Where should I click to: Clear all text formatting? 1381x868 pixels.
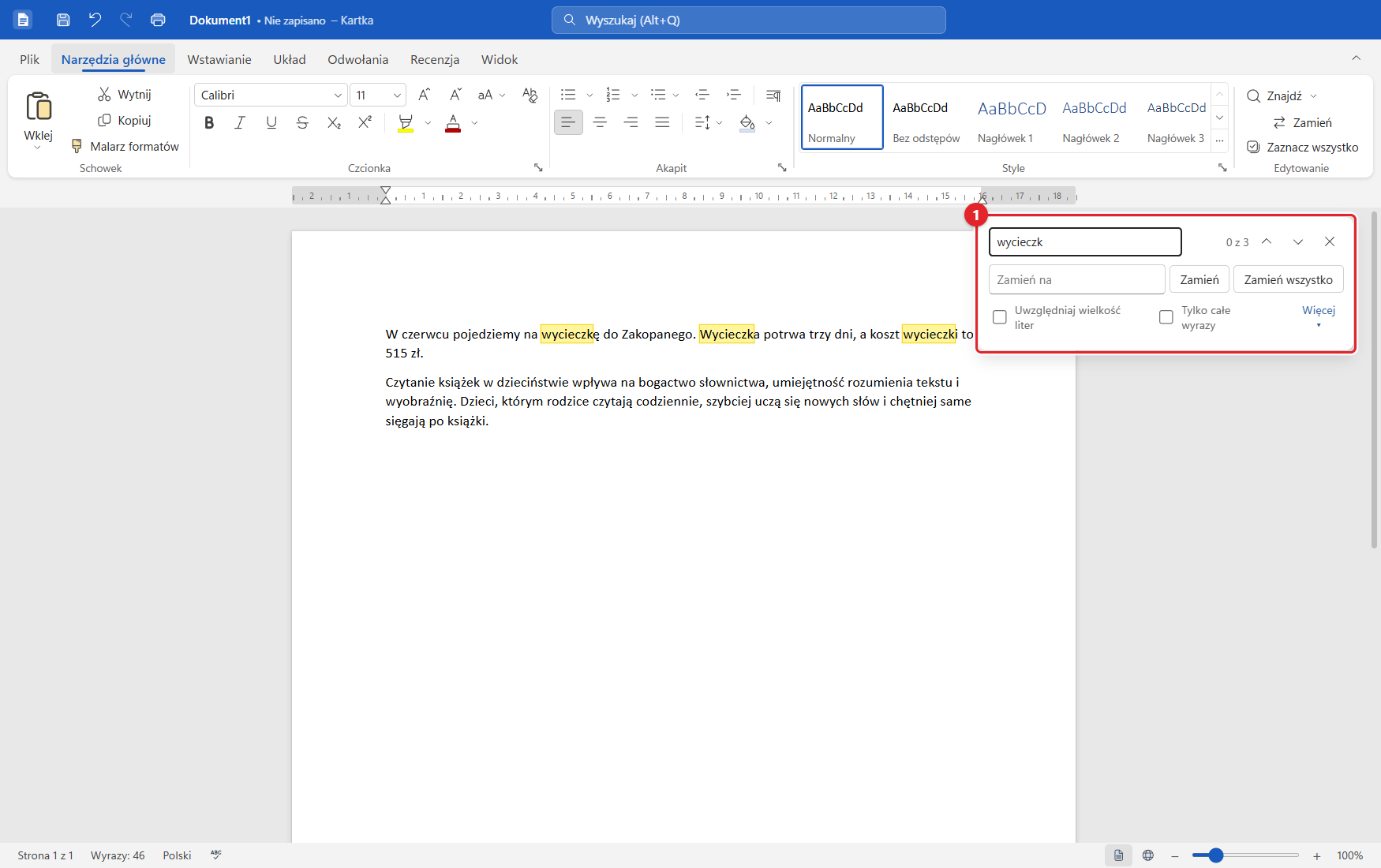pyautogui.click(x=530, y=95)
